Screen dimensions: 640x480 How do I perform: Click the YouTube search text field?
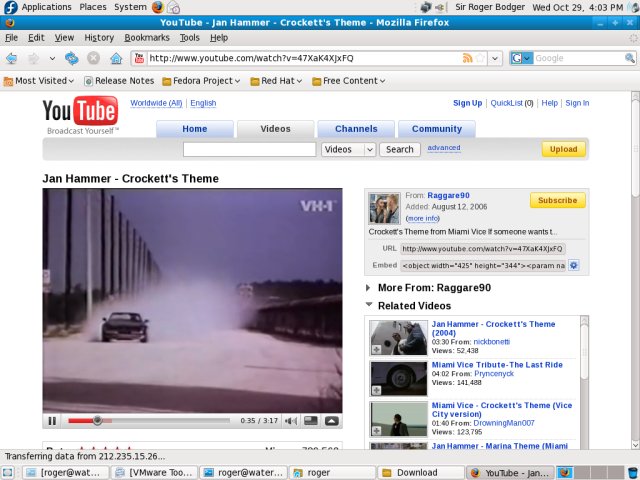[x=249, y=149]
